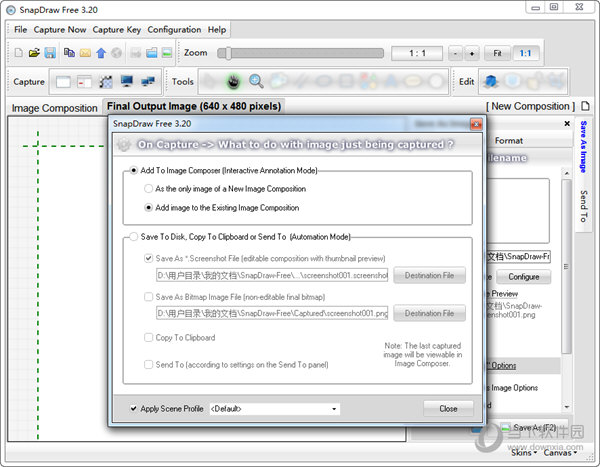Send image by email envelope icon

(85, 52)
